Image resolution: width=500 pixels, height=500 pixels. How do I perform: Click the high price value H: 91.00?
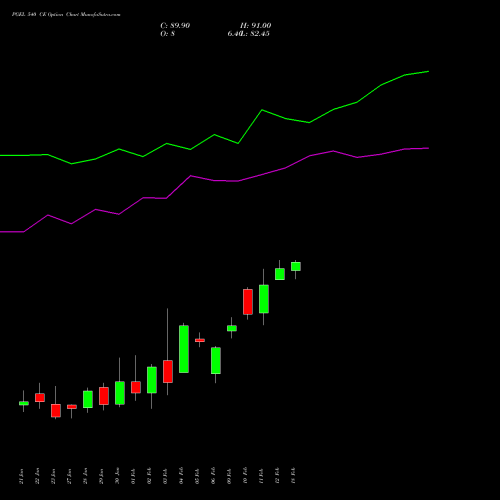[x=255, y=26]
